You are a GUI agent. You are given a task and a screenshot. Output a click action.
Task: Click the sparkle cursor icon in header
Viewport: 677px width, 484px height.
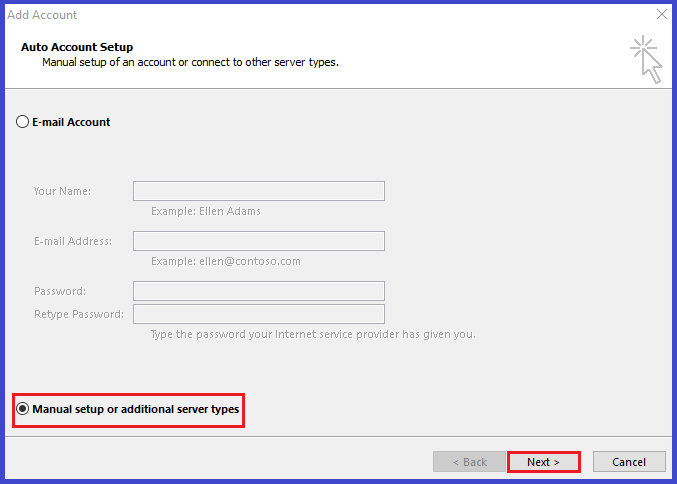coord(646,60)
